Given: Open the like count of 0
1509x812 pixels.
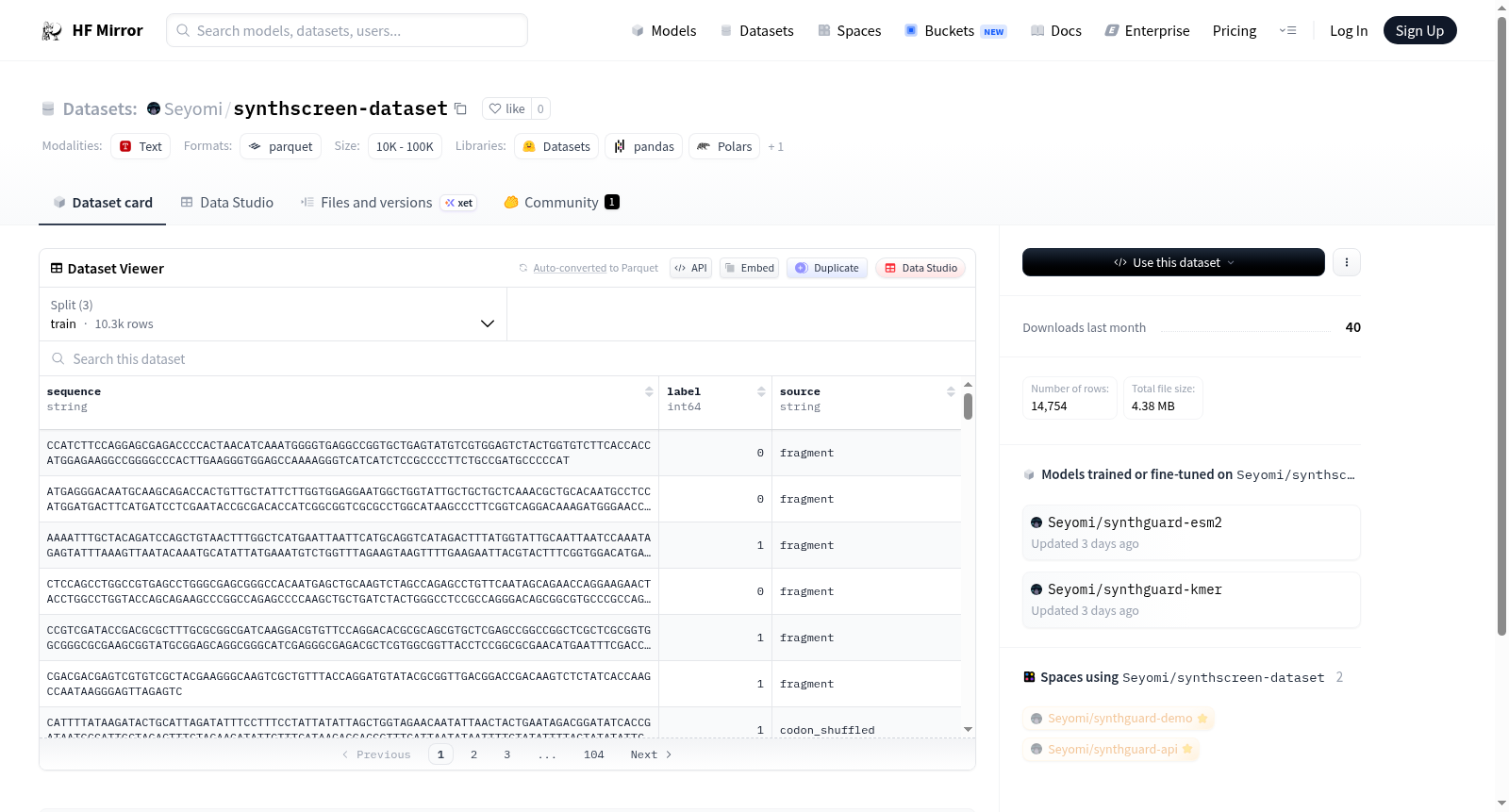Looking at the screenshot, I should [x=540, y=108].
